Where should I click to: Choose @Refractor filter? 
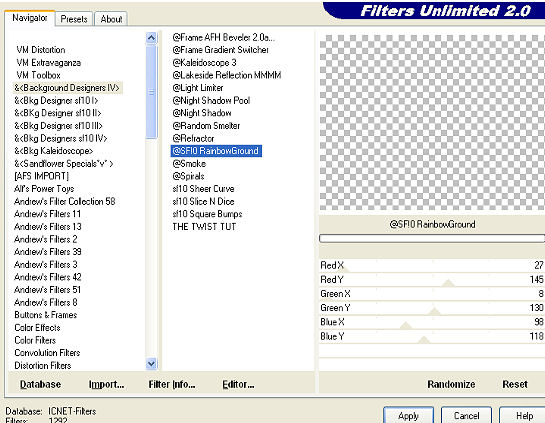click(x=193, y=138)
